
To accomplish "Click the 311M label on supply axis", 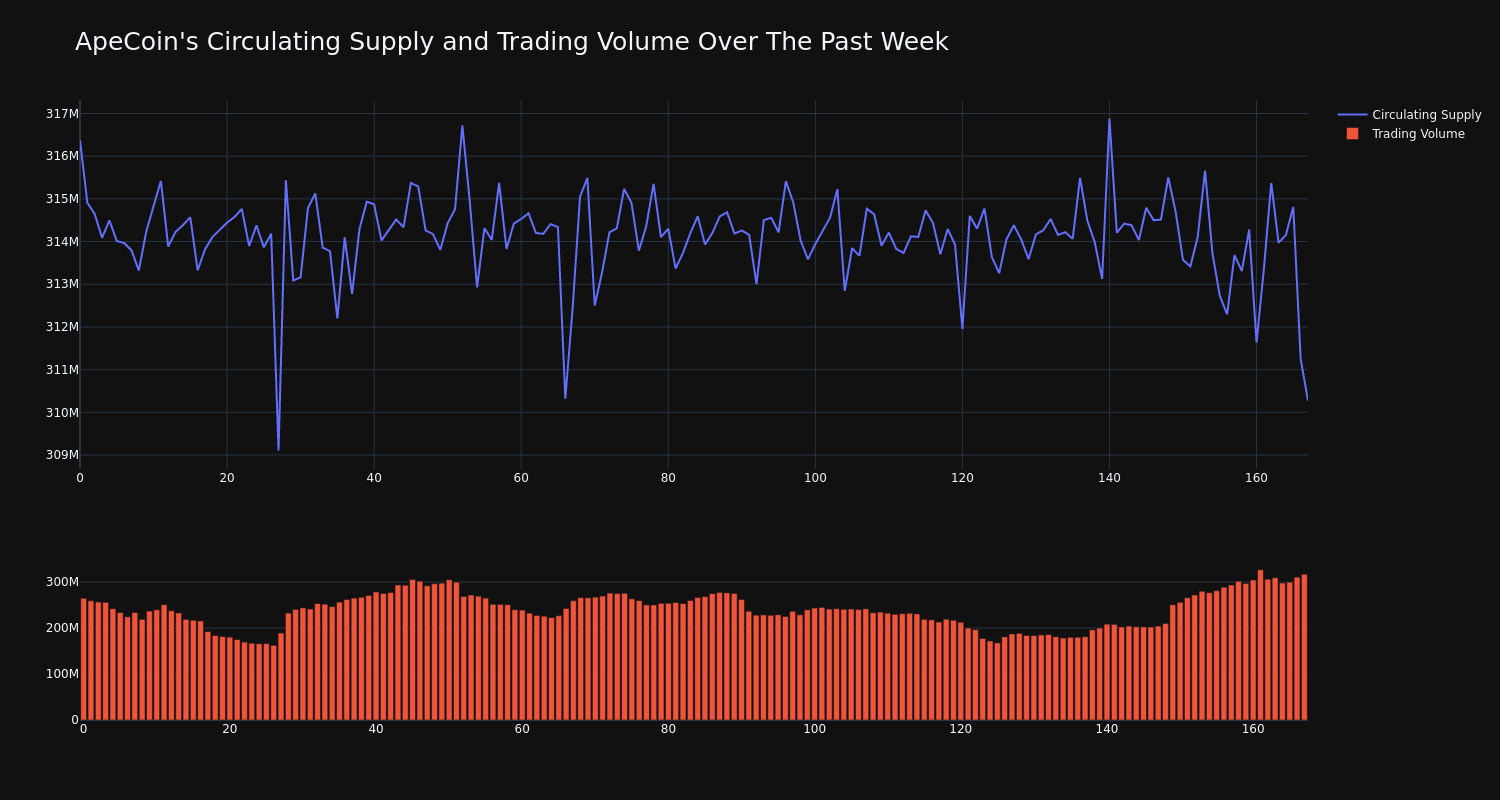I will click(62, 370).
